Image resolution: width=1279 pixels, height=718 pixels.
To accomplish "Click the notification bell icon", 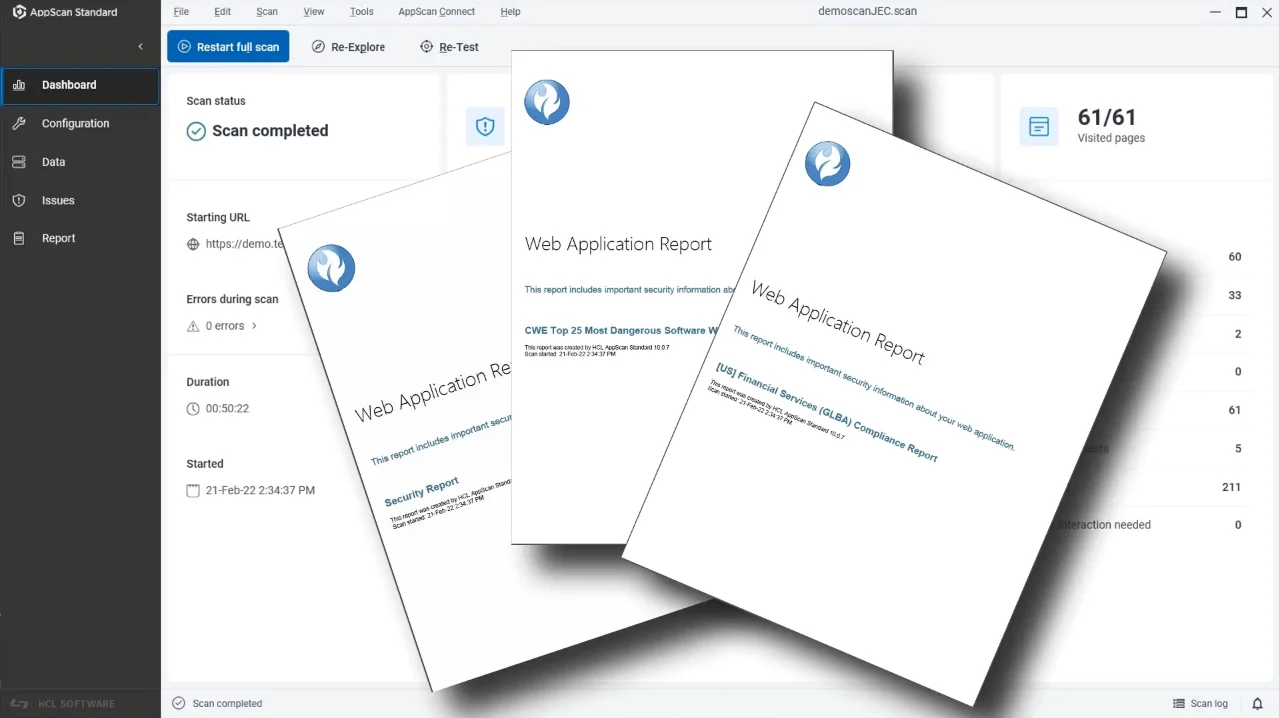I will (x=1257, y=703).
